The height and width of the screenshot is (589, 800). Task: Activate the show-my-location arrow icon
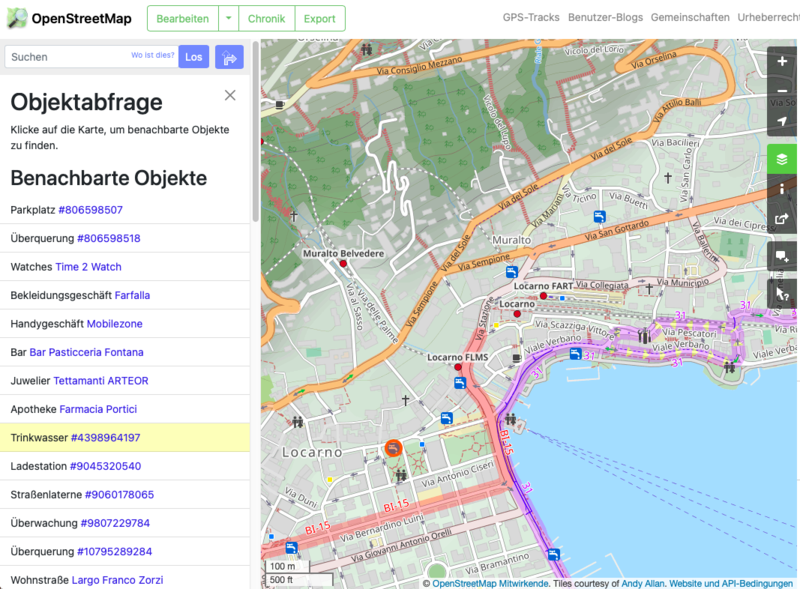point(783,119)
